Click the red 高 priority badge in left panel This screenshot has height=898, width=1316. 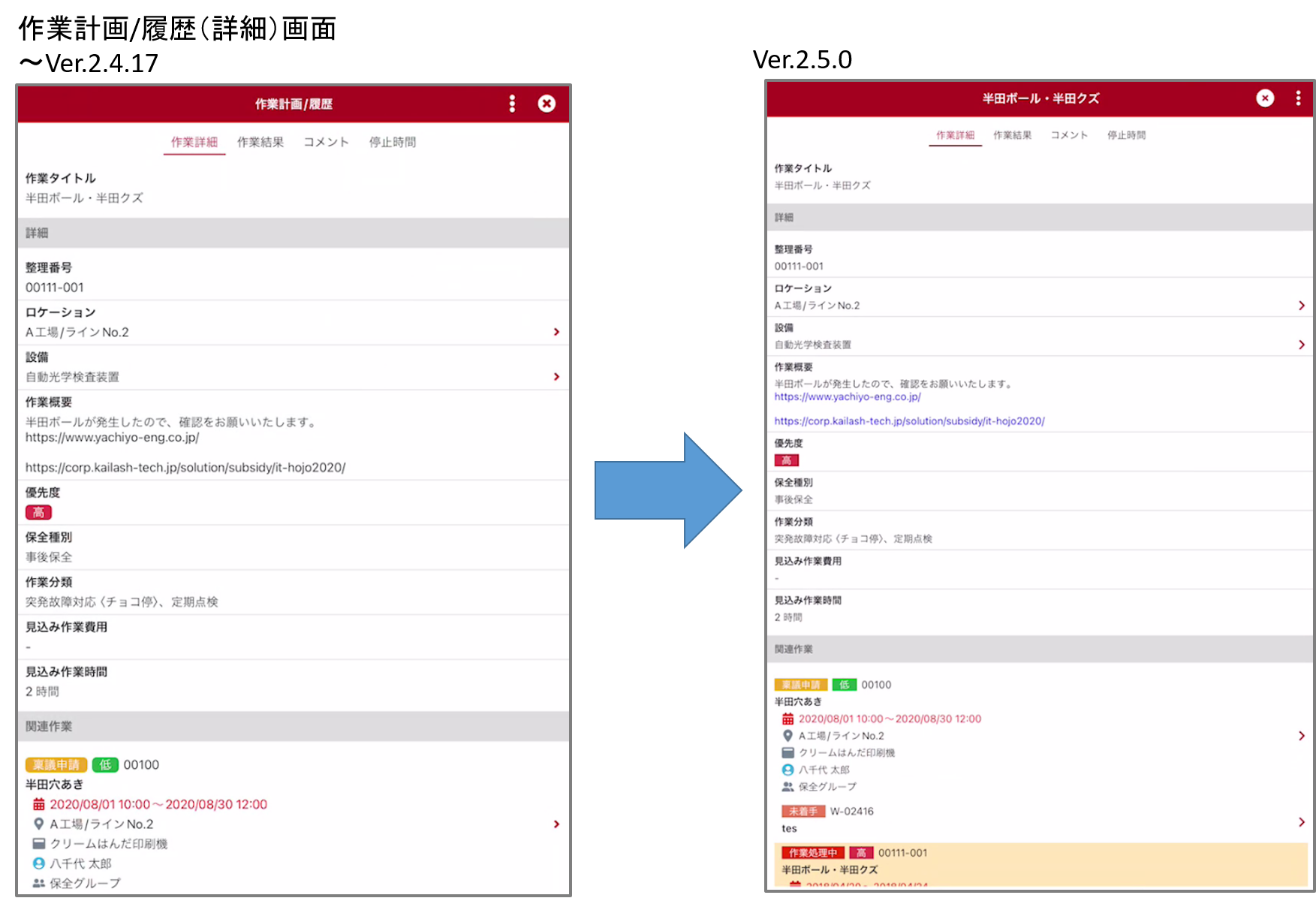pos(38,513)
